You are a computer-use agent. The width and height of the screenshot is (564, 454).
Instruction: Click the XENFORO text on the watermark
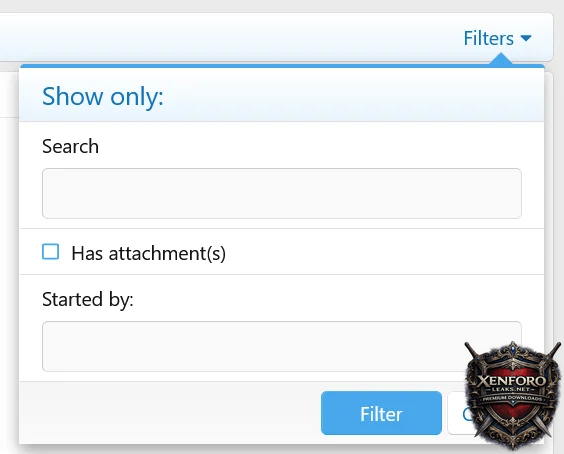[x=512, y=380]
